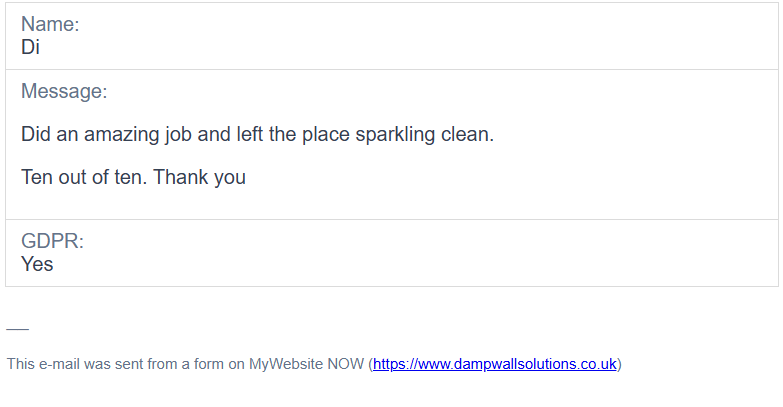This screenshot has width=783, height=407.
Task: Click the 'Did an amazing job' sentence
Action: pyautogui.click(x=257, y=134)
